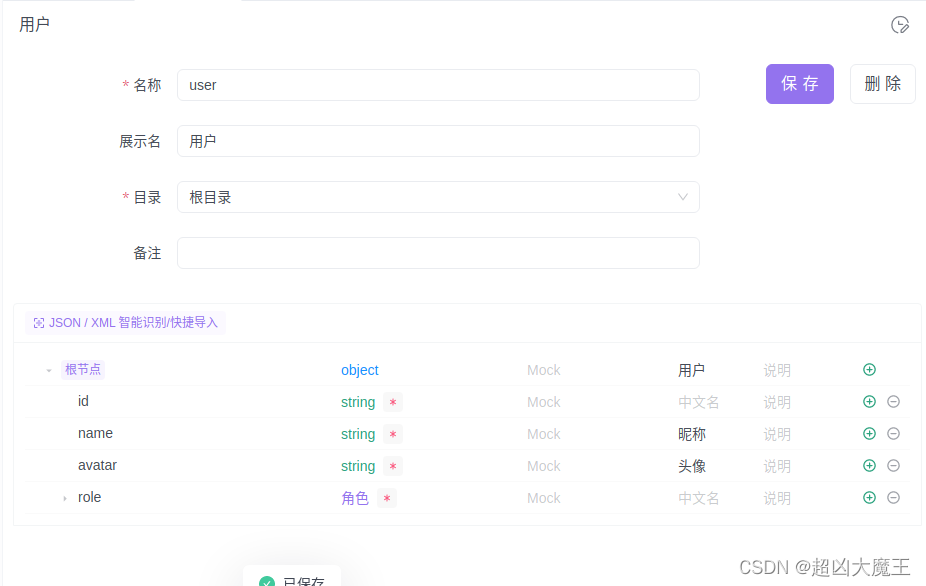This screenshot has width=926, height=586.
Task: Open the history clock icon at top right
Action: coord(899,25)
